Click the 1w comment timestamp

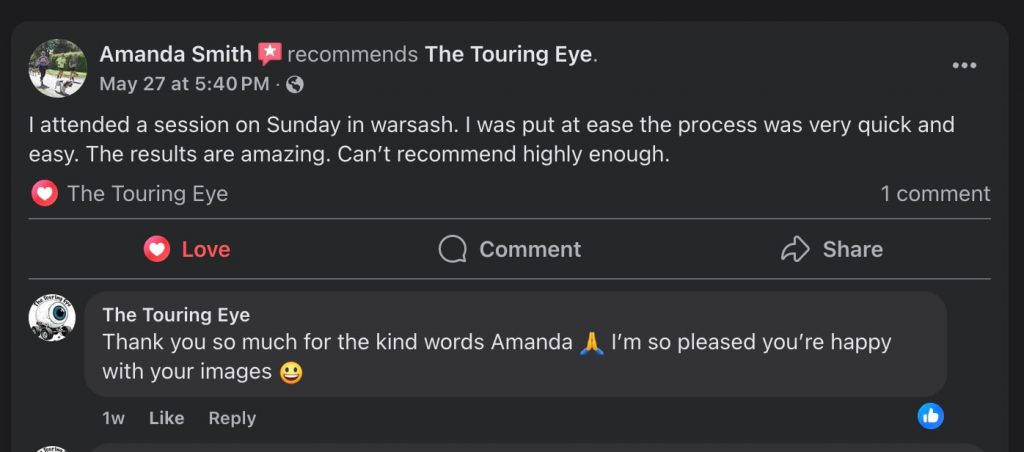[x=113, y=418]
